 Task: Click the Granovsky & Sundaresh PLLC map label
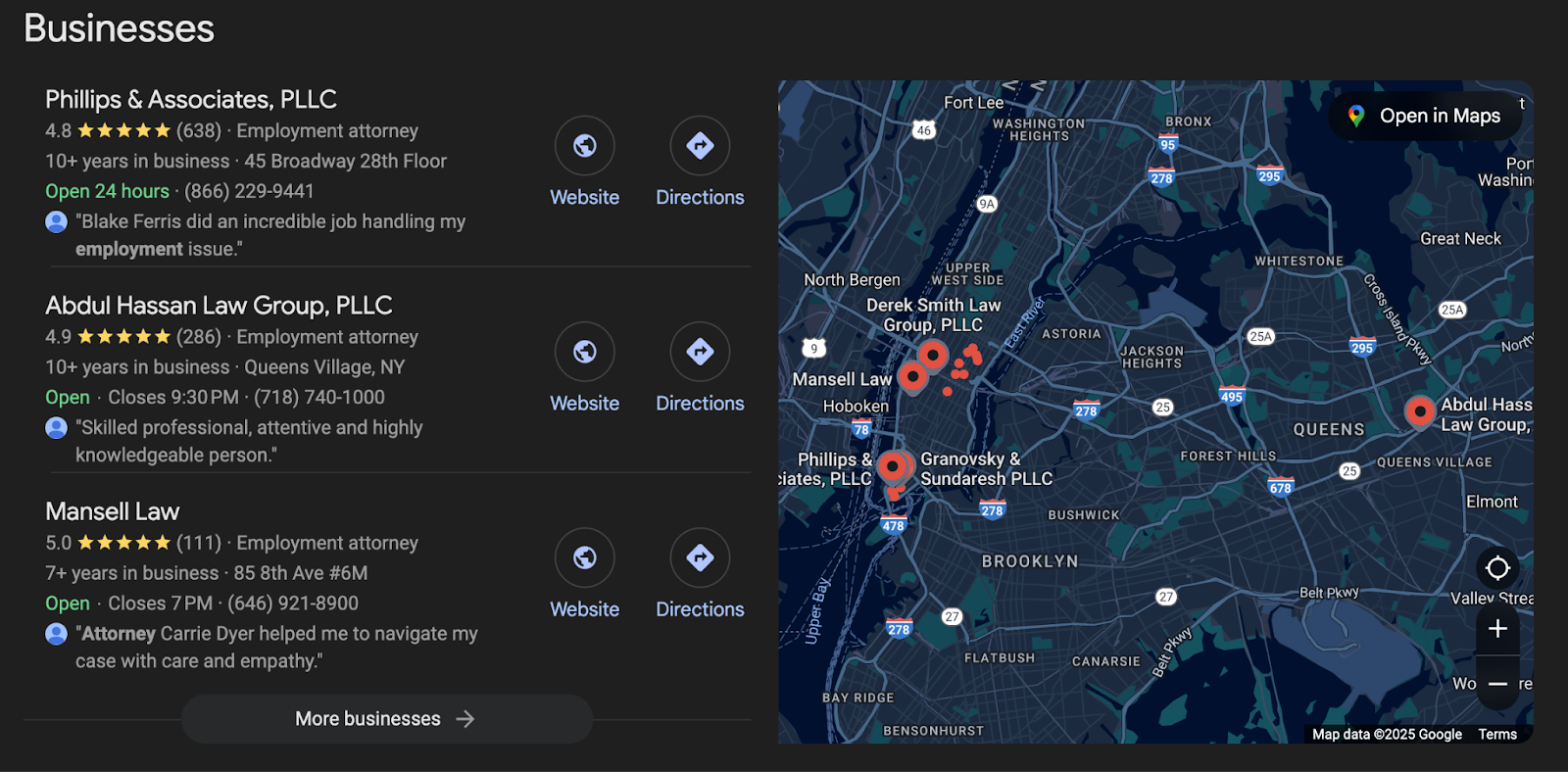(985, 469)
